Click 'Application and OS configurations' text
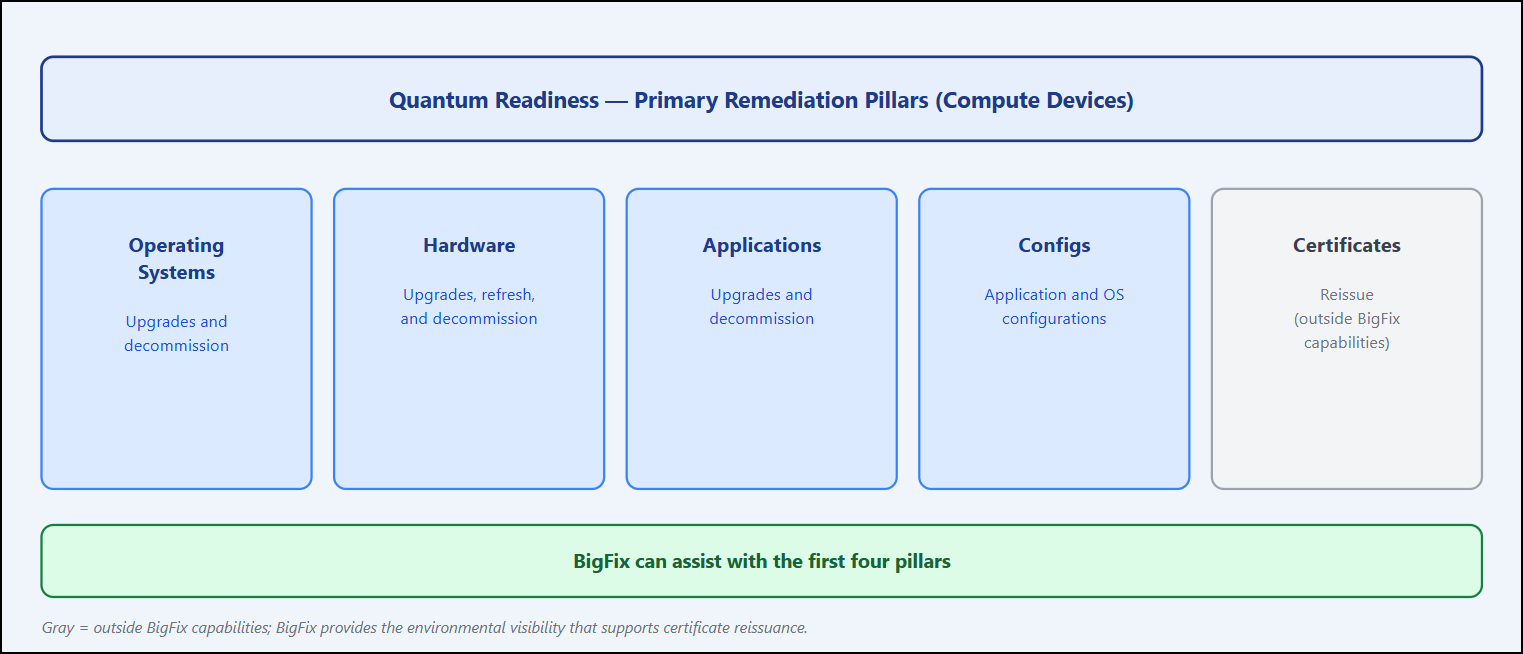The image size is (1523, 654). coord(1054,307)
